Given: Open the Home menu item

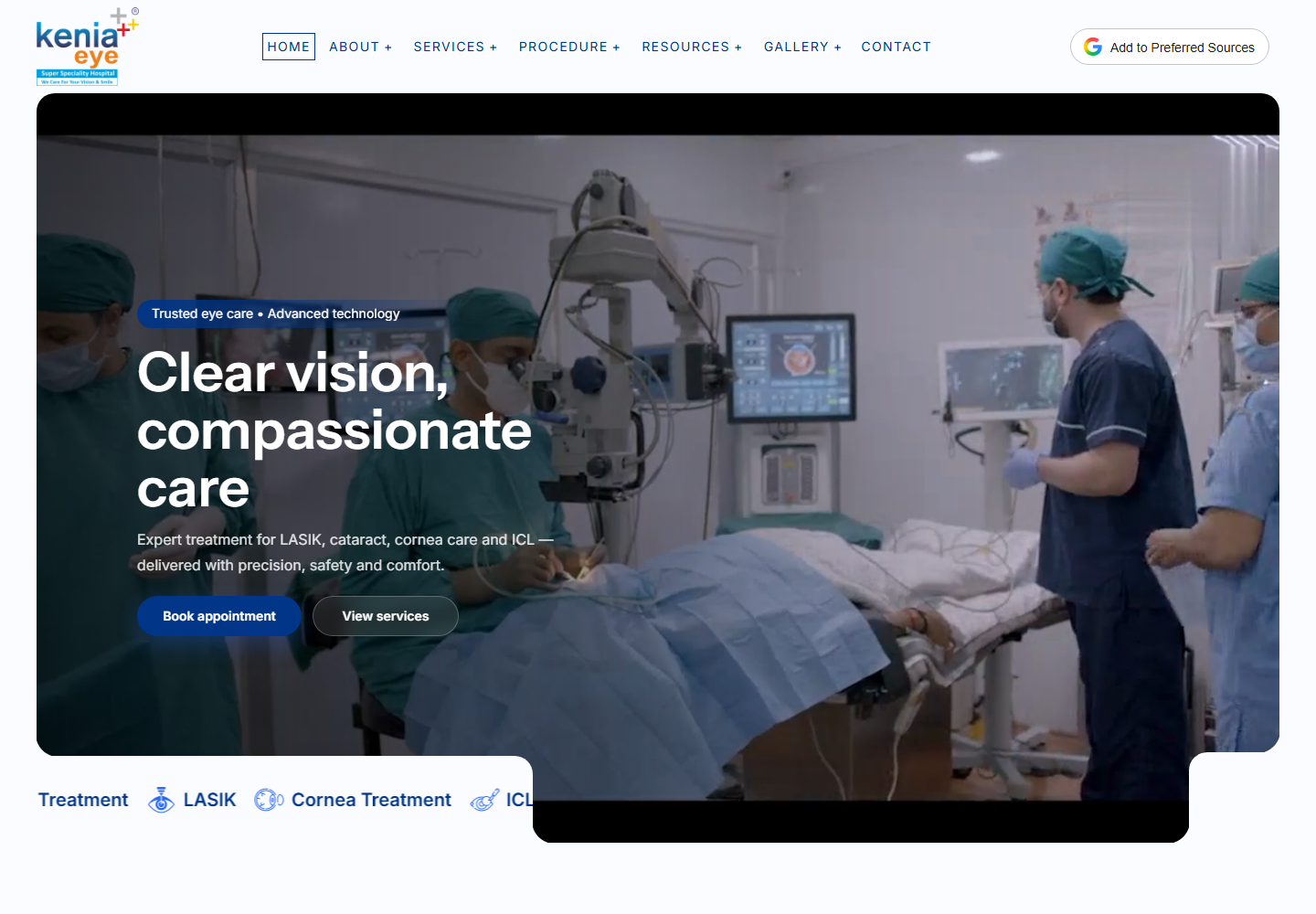Looking at the screenshot, I should pyautogui.click(x=289, y=47).
